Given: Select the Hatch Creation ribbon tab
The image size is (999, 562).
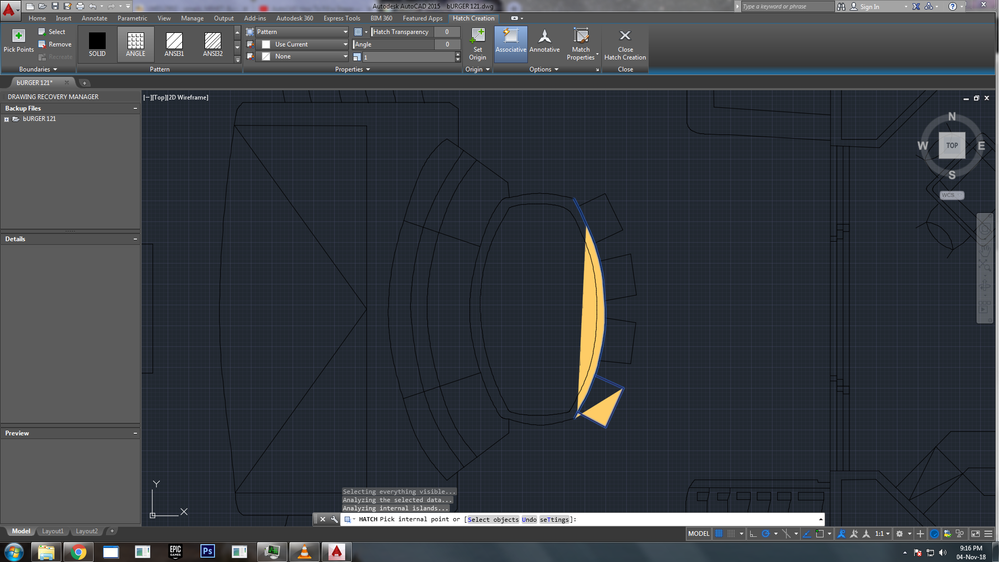Looking at the screenshot, I should click(x=473, y=18).
